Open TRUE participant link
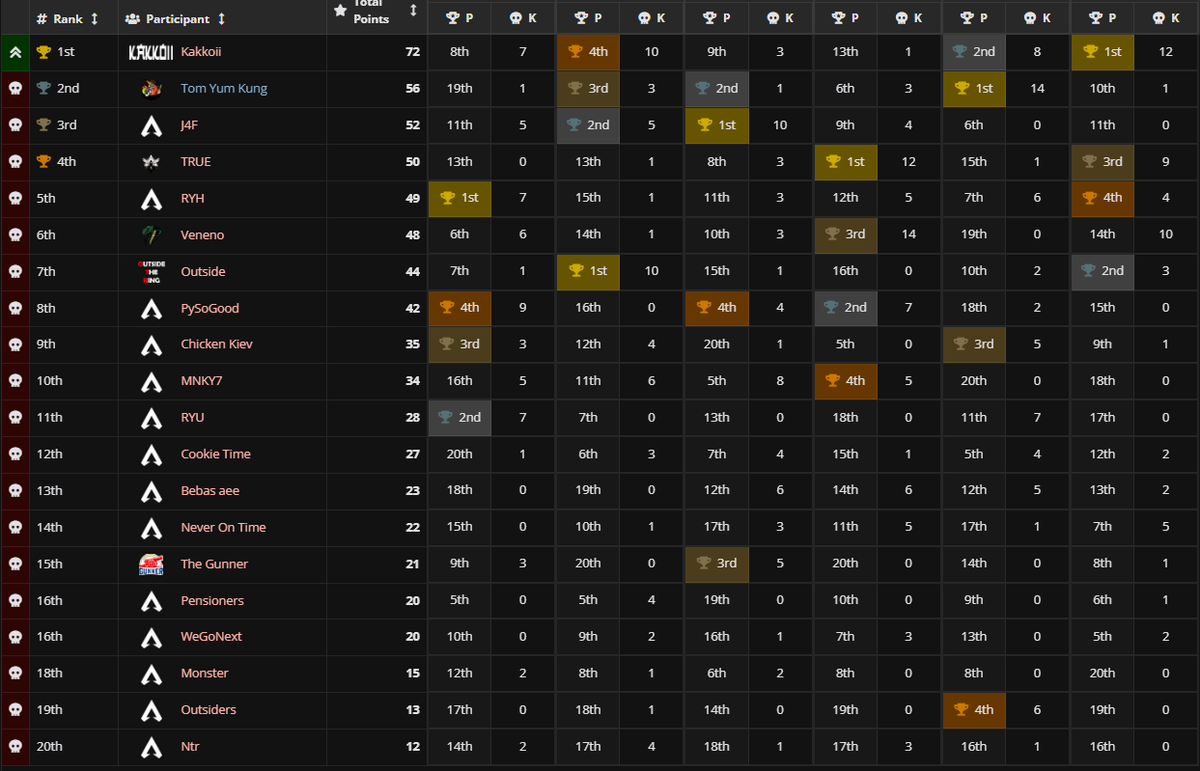The height and width of the screenshot is (771, 1200). coord(196,161)
